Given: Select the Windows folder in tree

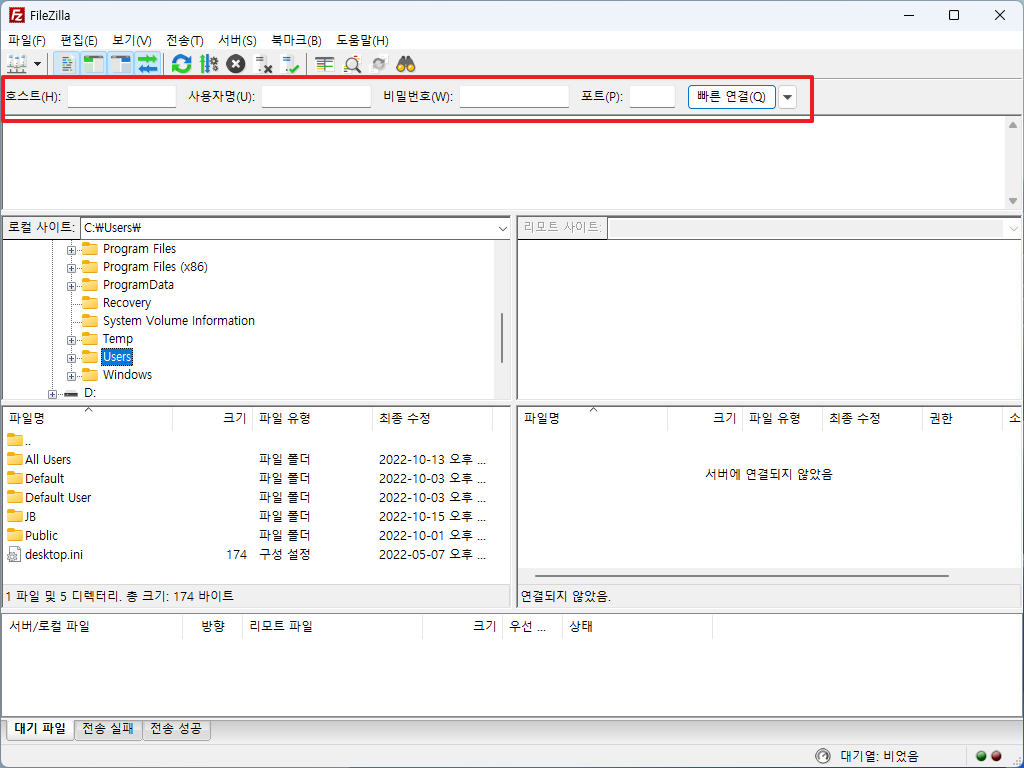Looking at the screenshot, I should [x=127, y=375].
